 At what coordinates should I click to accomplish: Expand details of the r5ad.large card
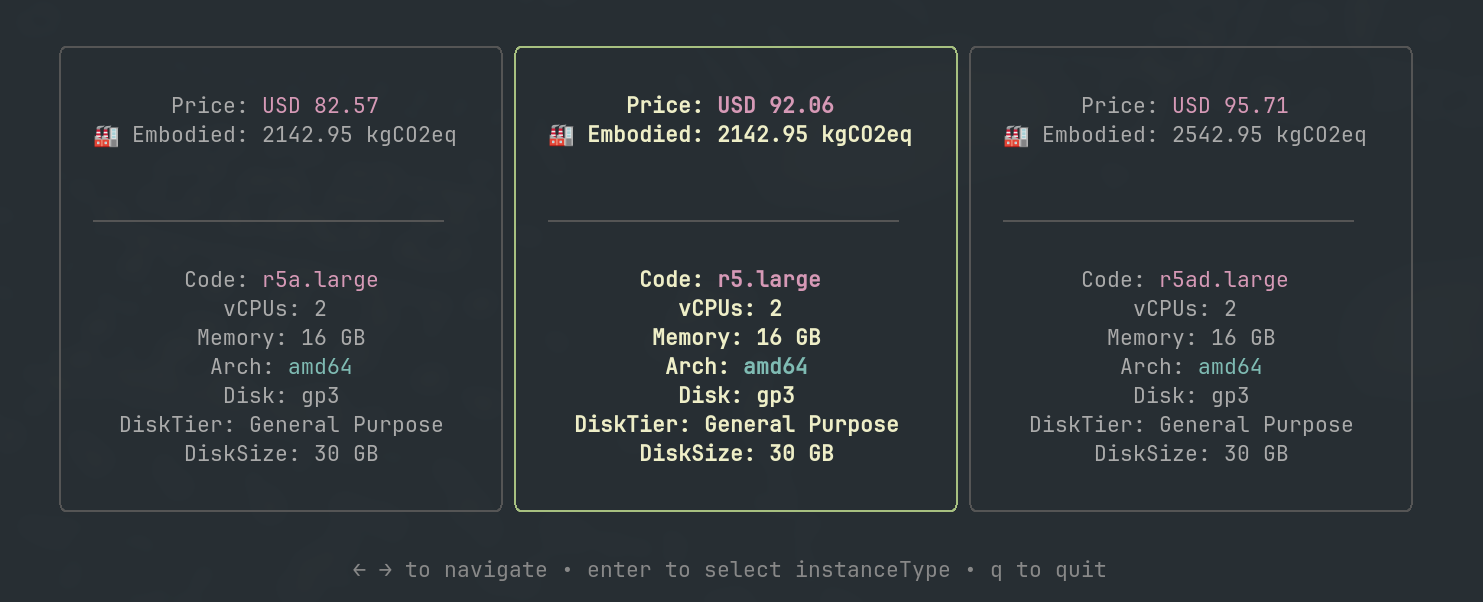pyautogui.click(x=1191, y=279)
